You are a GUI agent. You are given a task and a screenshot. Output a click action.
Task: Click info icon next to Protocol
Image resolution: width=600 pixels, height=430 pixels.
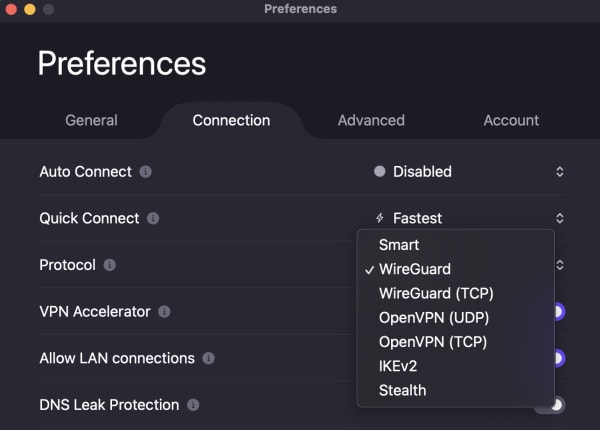[x=110, y=265]
